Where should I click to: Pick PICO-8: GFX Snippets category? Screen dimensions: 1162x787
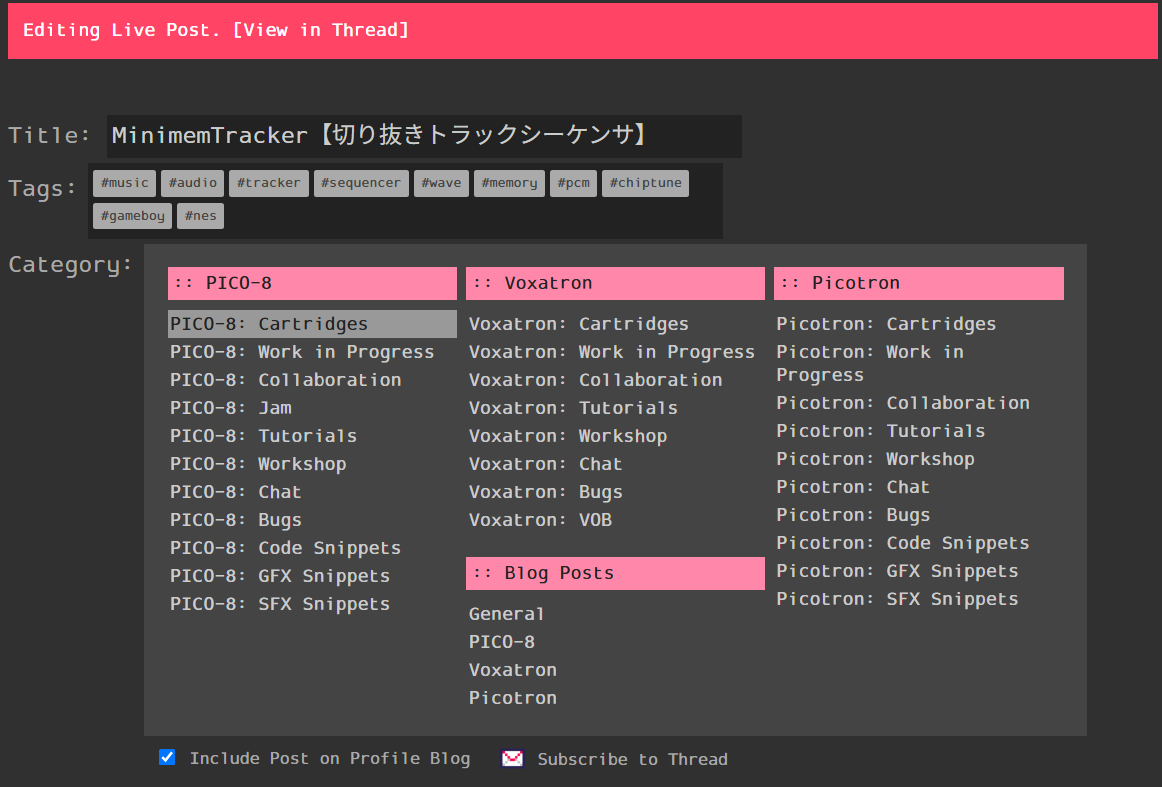[280, 576]
